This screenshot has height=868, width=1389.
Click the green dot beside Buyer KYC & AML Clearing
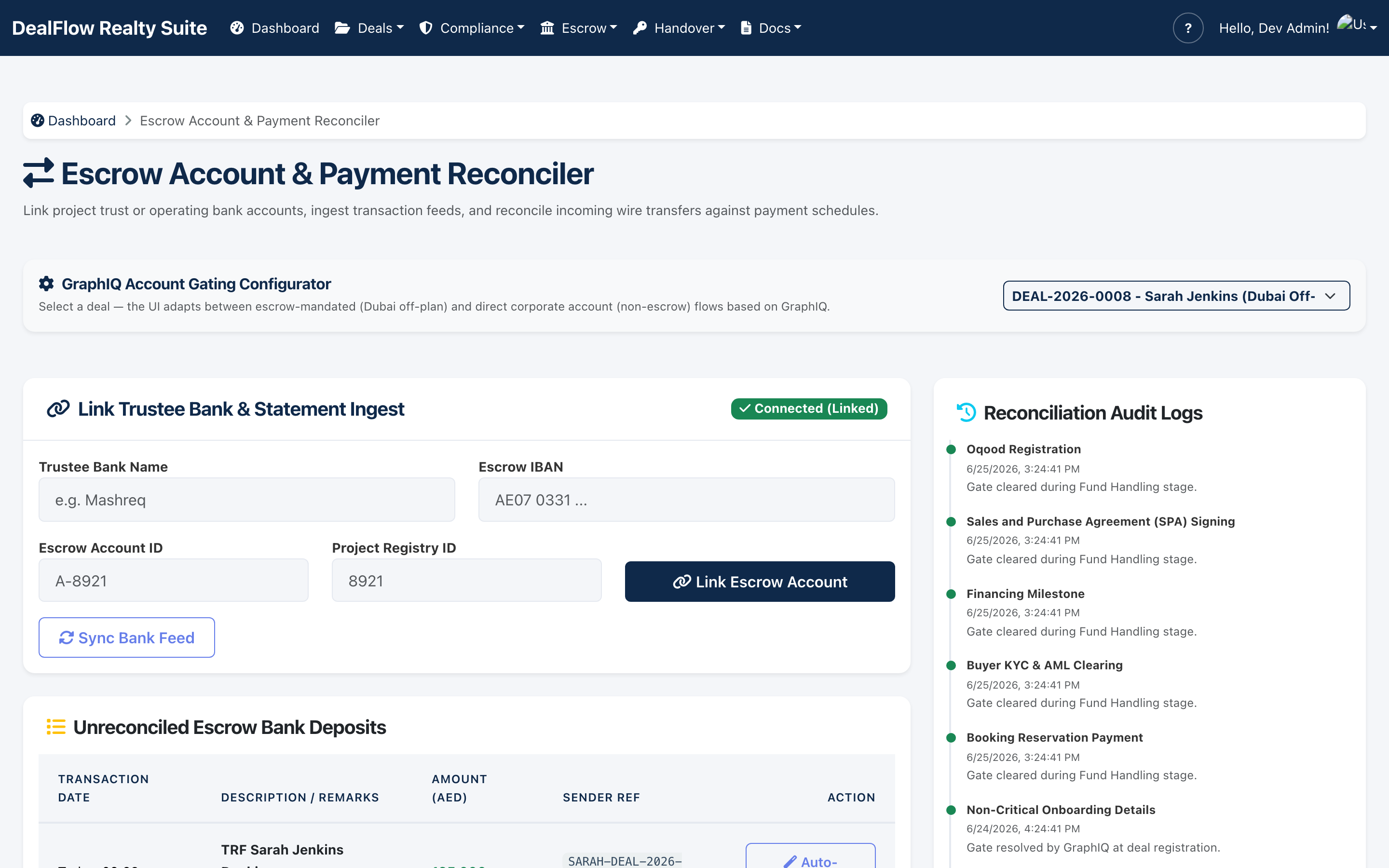(951, 665)
